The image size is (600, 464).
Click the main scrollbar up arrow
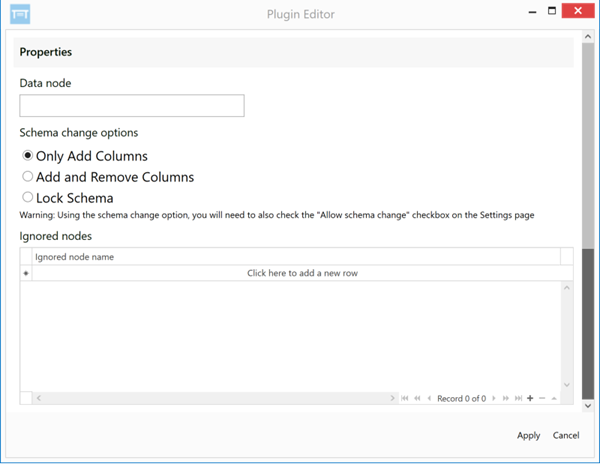[588, 37]
